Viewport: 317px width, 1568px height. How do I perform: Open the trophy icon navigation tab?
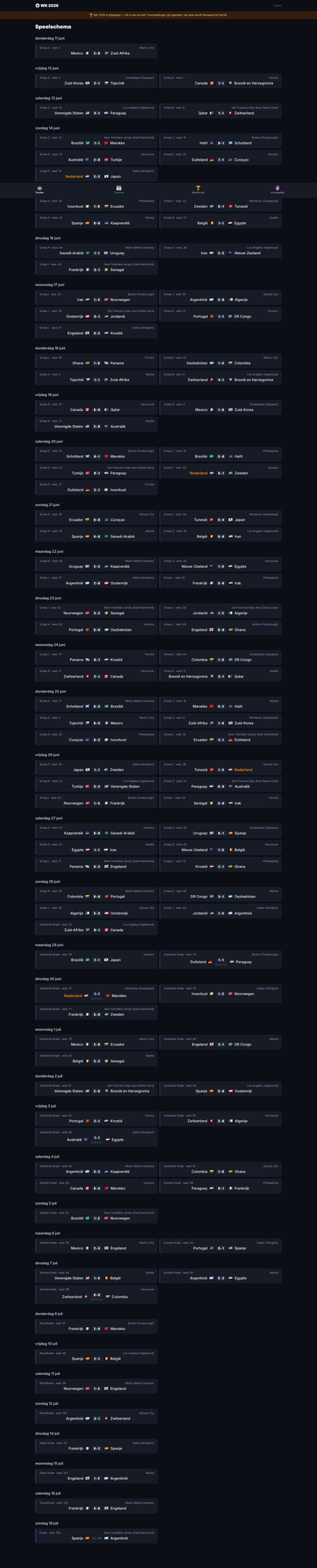pos(199,190)
